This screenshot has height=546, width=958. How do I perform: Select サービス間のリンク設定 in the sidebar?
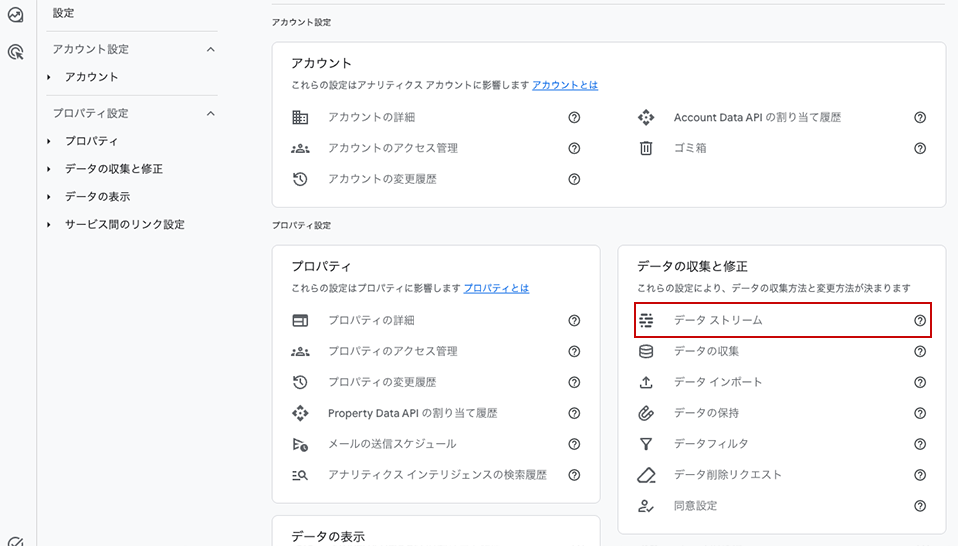coord(125,225)
